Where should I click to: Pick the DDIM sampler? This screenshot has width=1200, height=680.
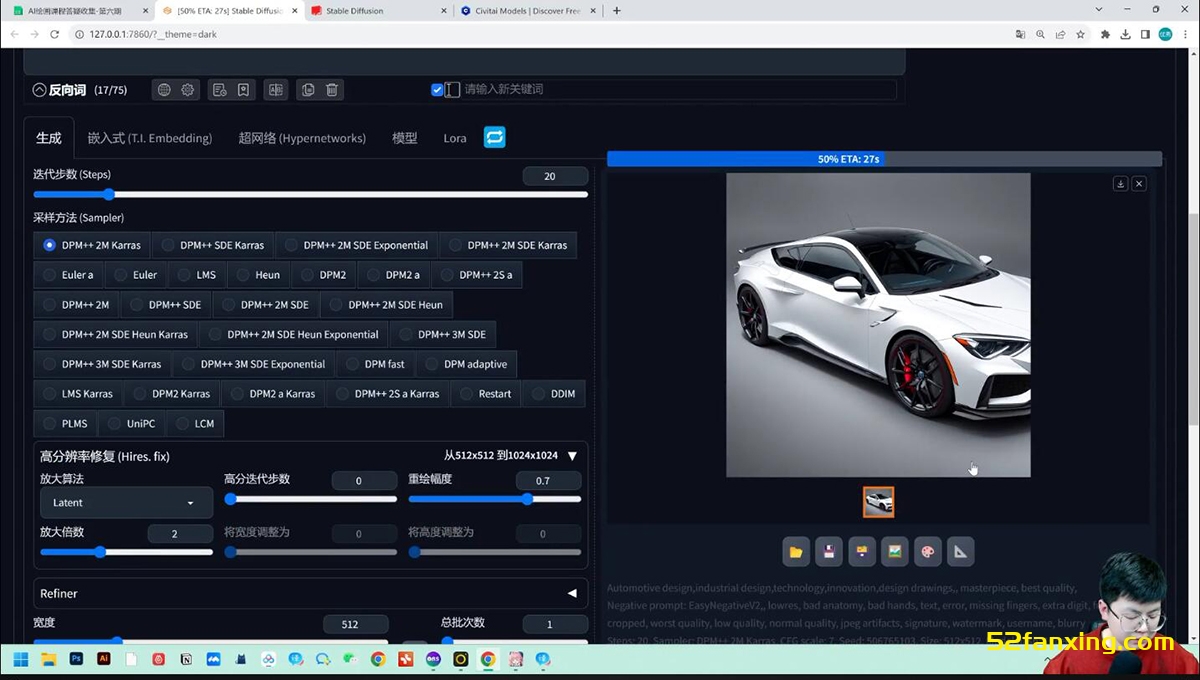click(x=554, y=394)
